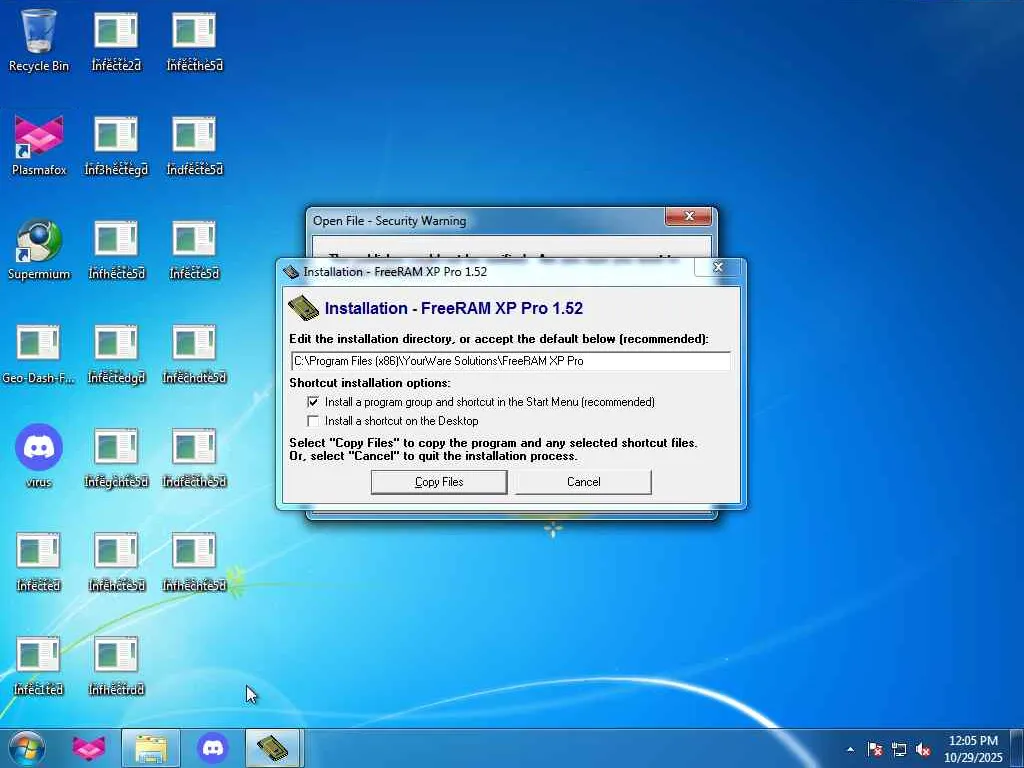Open the Plasmafox desktop shortcut
1024x768 pixels.
39,145
